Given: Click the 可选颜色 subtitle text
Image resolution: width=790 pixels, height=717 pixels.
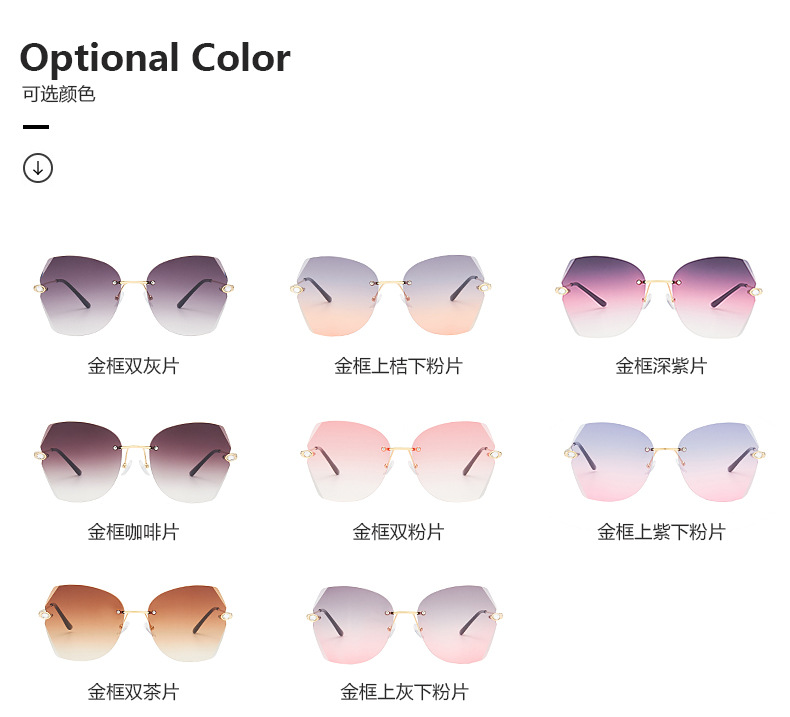Looking at the screenshot, I should pyautogui.click(x=59, y=95).
